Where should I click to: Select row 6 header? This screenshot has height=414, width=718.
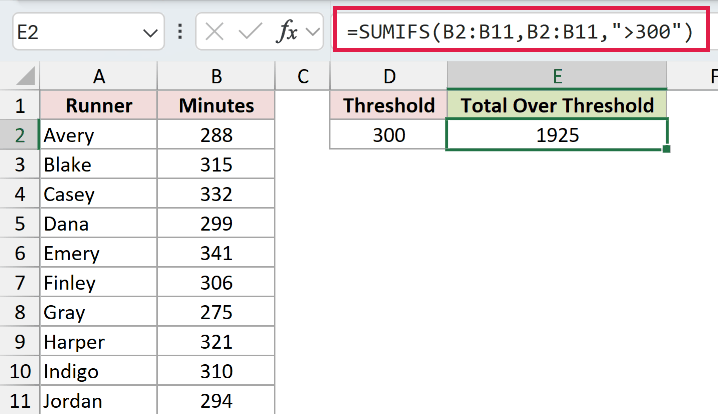coord(20,253)
